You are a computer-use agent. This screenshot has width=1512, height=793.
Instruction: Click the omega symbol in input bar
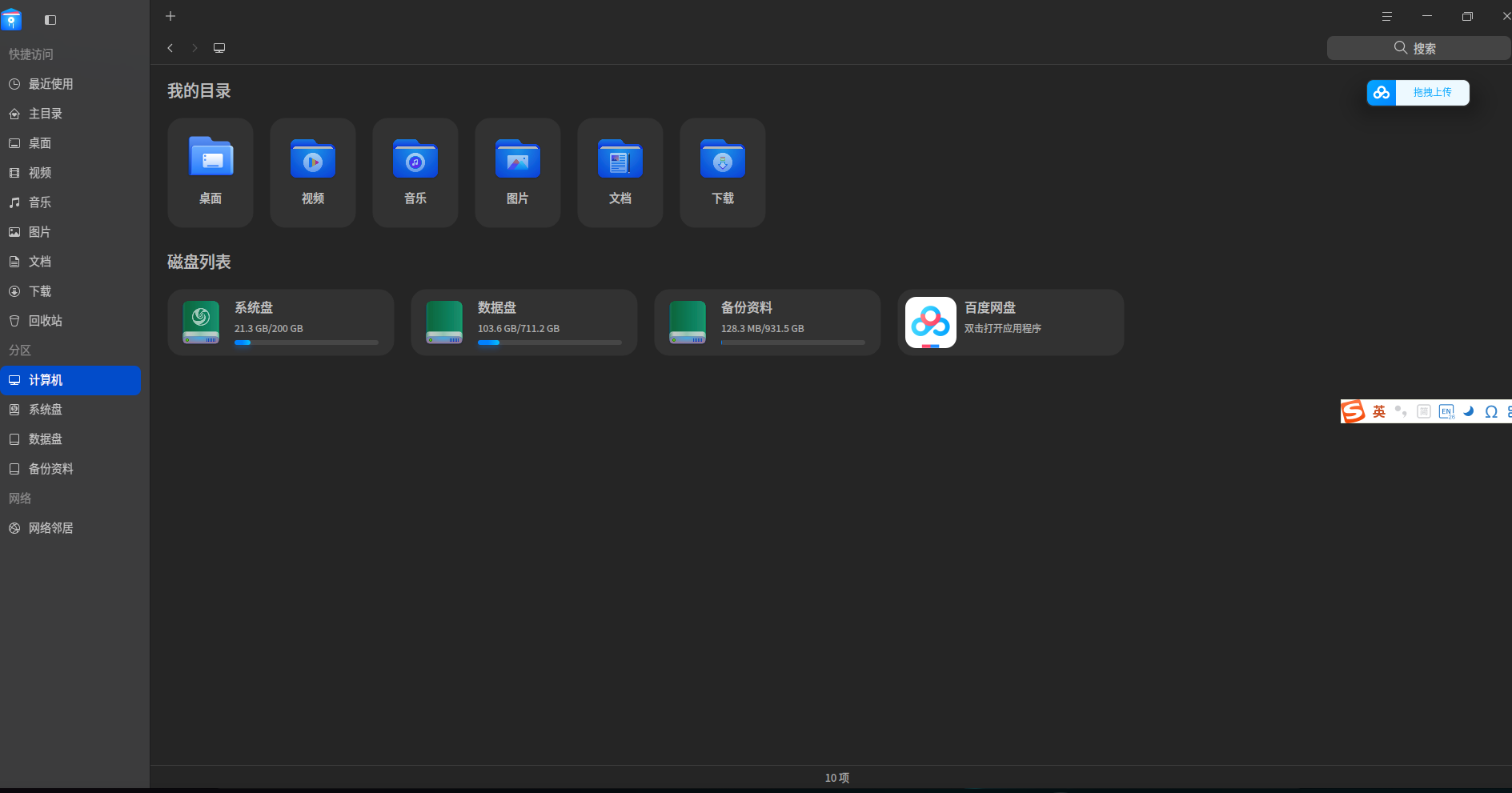(1491, 412)
